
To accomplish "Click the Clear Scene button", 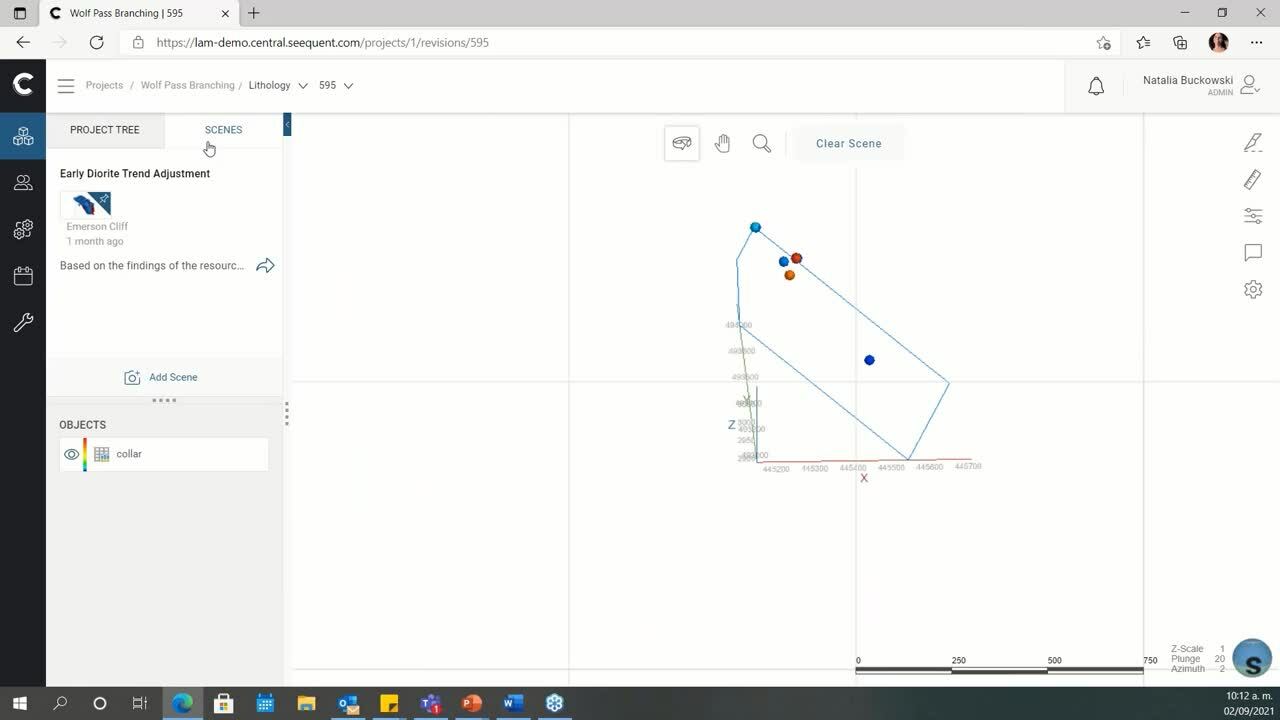I will (848, 144).
